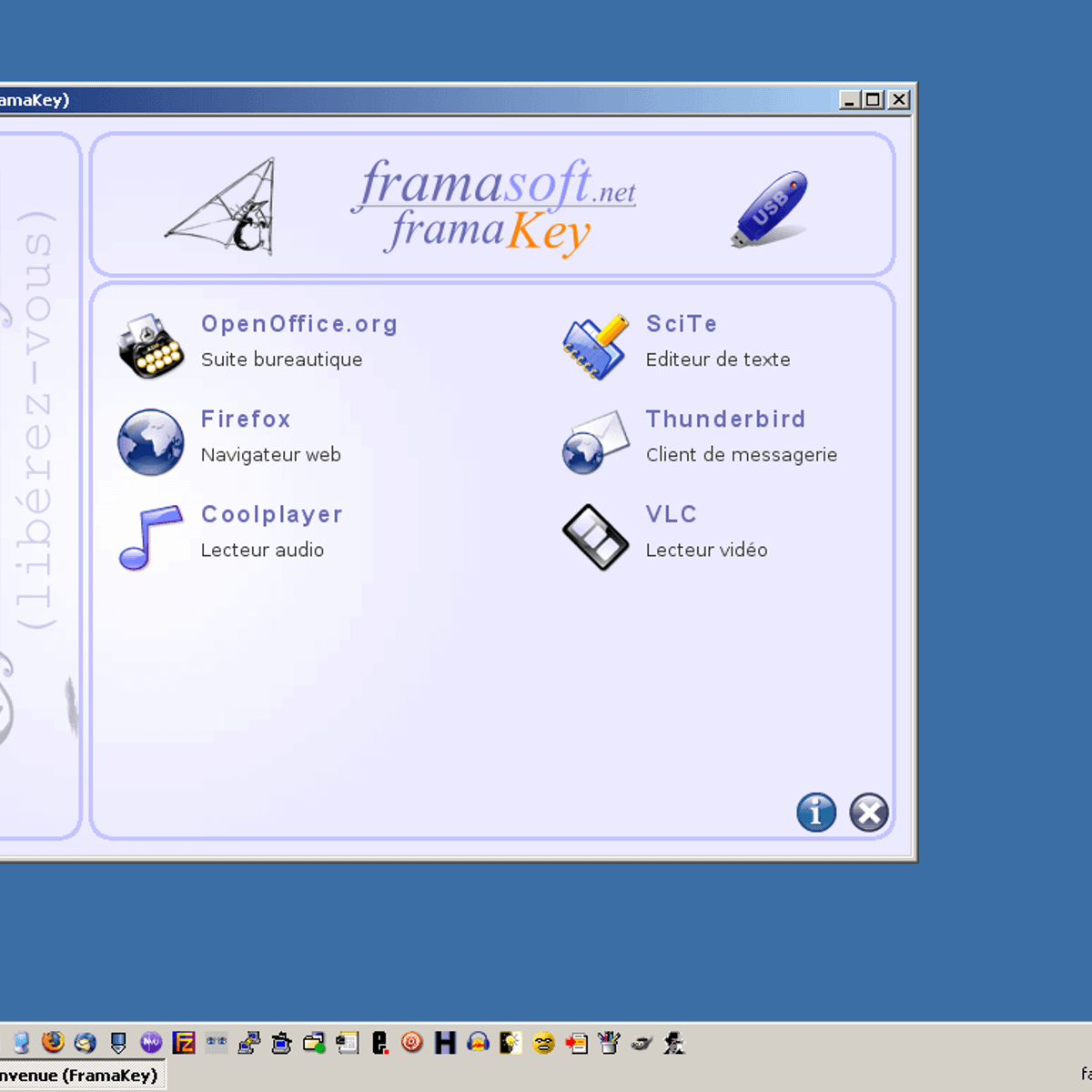Start Coolplayer with the music note icon
Screen dimensions: 1092x1092
pos(151,538)
